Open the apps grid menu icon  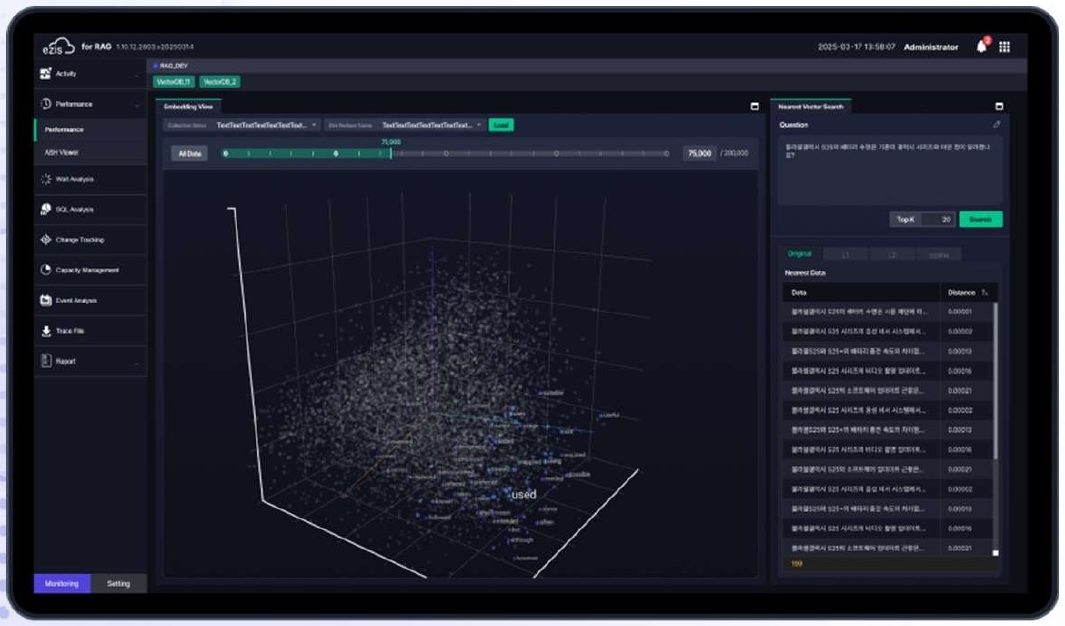coord(1005,47)
